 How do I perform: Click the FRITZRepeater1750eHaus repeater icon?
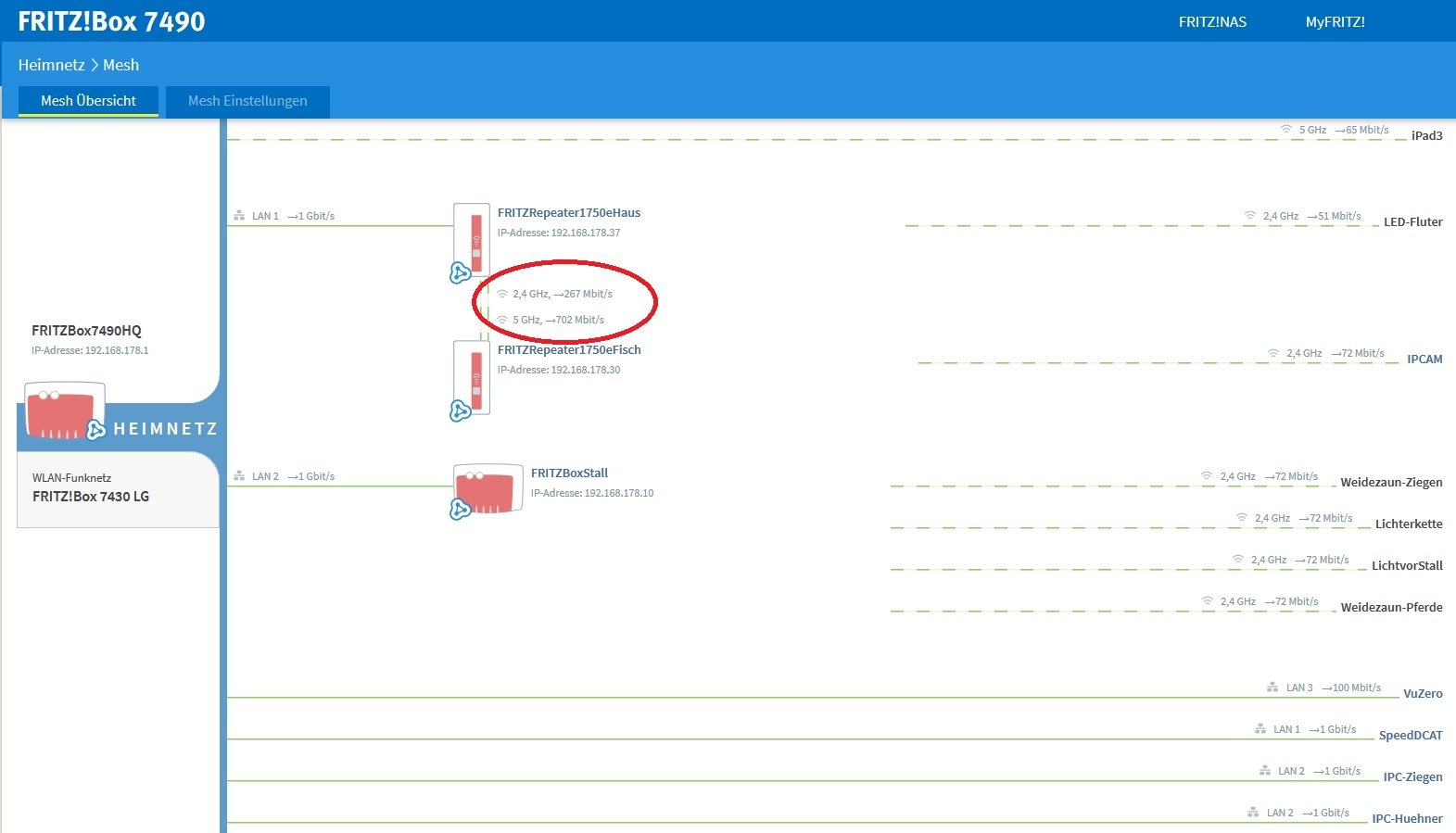coord(473,239)
